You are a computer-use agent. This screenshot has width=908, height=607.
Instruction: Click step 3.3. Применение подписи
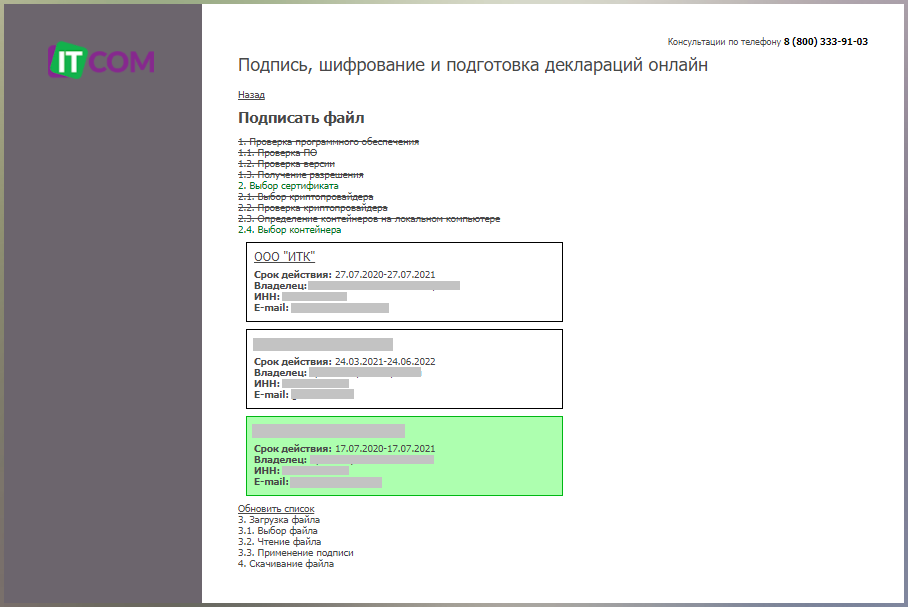pyautogui.click(x=295, y=553)
